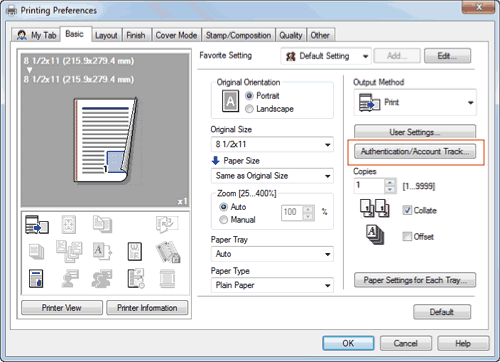This screenshot has height=362, width=500.
Task: Close the Printing Preferences window
Action: click(x=478, y=7)
